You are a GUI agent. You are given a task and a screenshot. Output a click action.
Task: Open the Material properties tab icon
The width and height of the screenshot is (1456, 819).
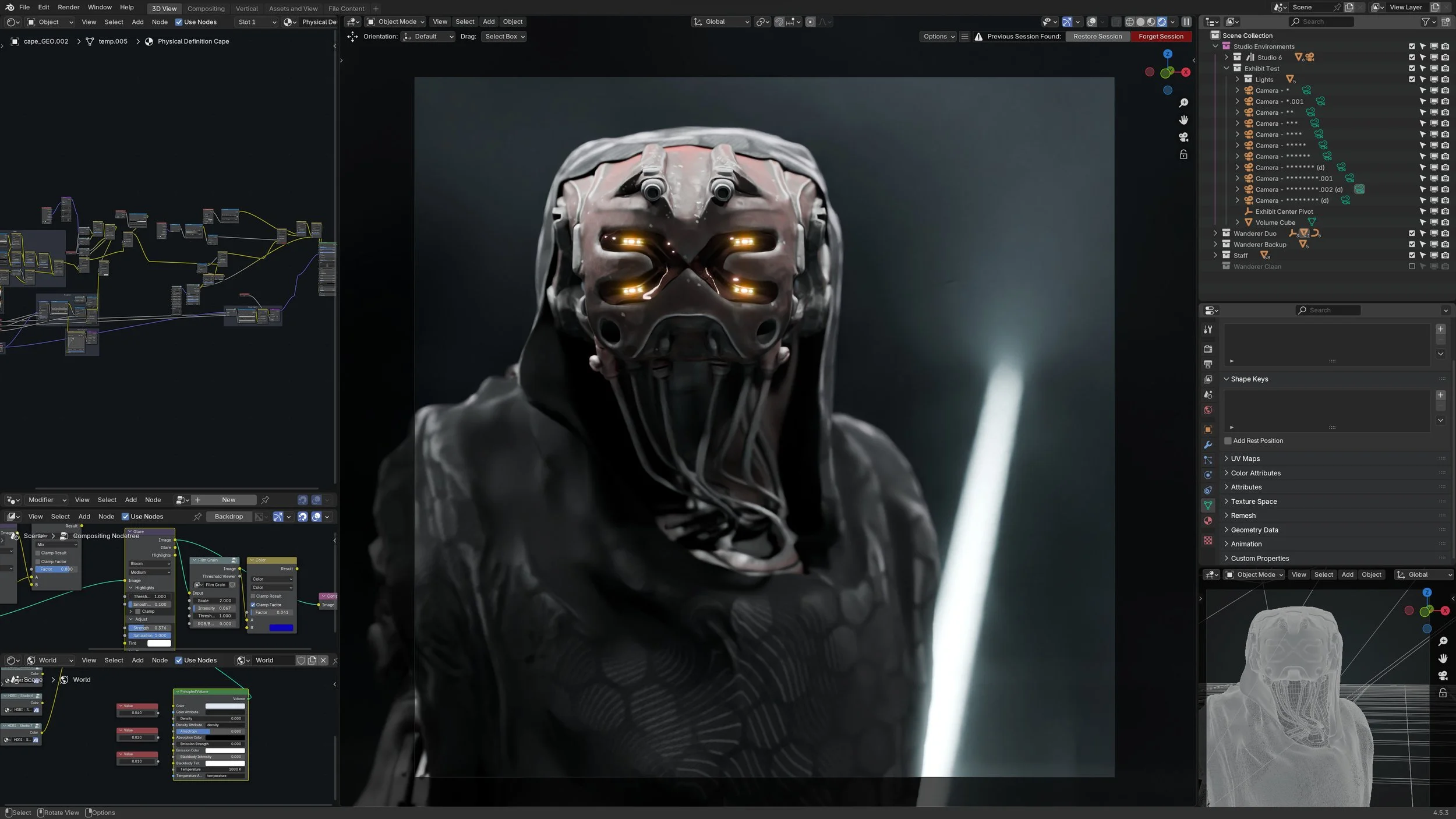(x=1208, y=521)
